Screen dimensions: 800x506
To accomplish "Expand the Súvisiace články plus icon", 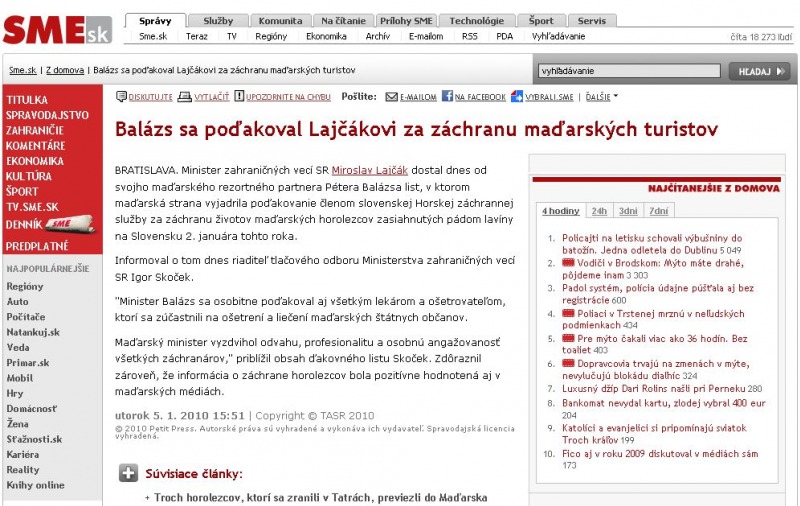I will pyautogui.click(x=128, y=473).
